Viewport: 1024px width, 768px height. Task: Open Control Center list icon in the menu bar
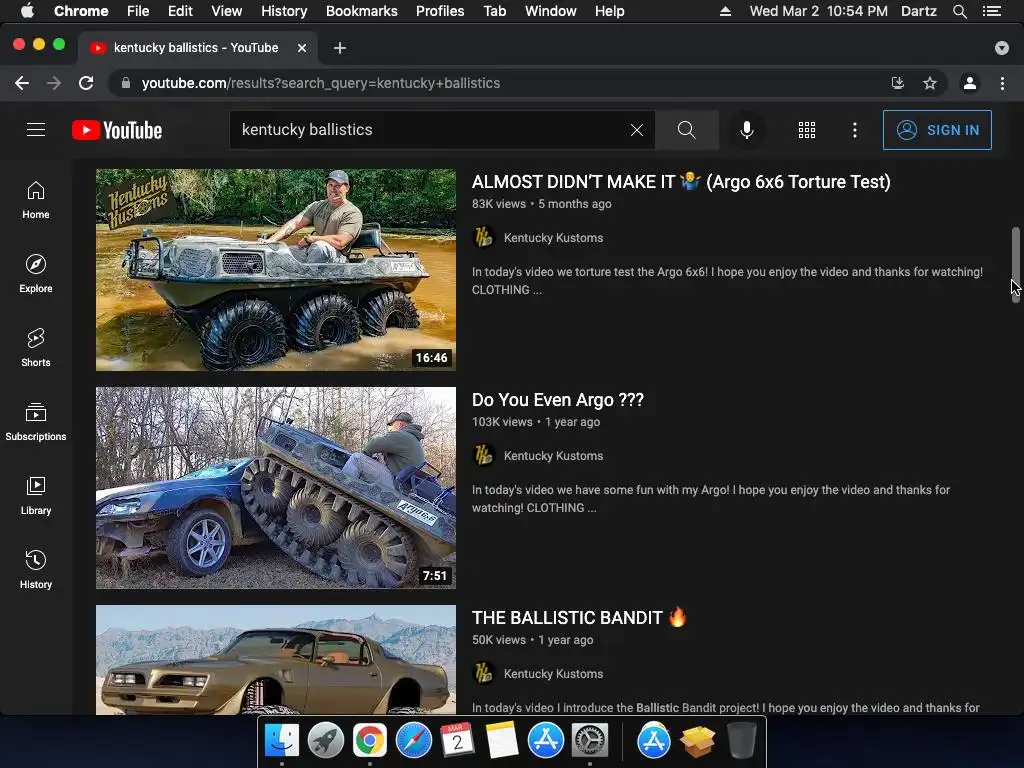[x=992, y=11]
